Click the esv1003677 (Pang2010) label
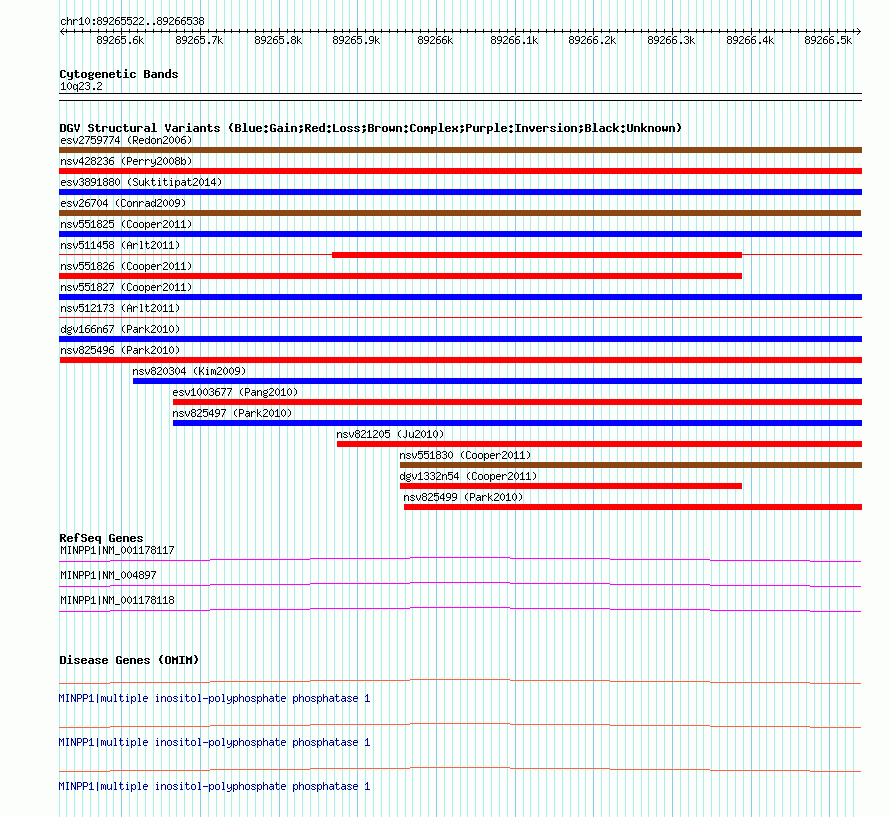The image size is (890, 817). click(x=235, y=392)
